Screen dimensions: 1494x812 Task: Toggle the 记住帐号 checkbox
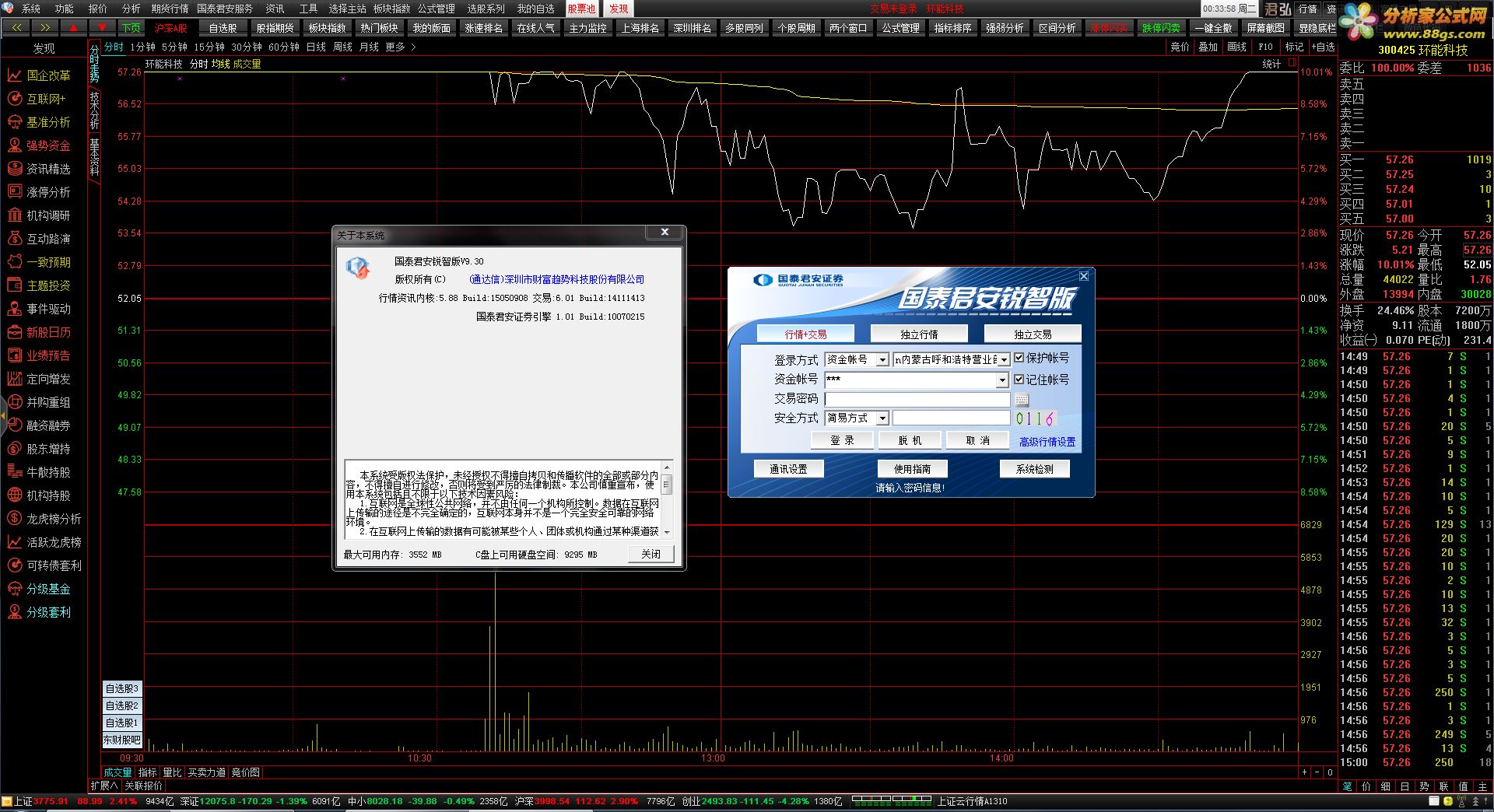pyautogui.click(x=1019, y=380)
